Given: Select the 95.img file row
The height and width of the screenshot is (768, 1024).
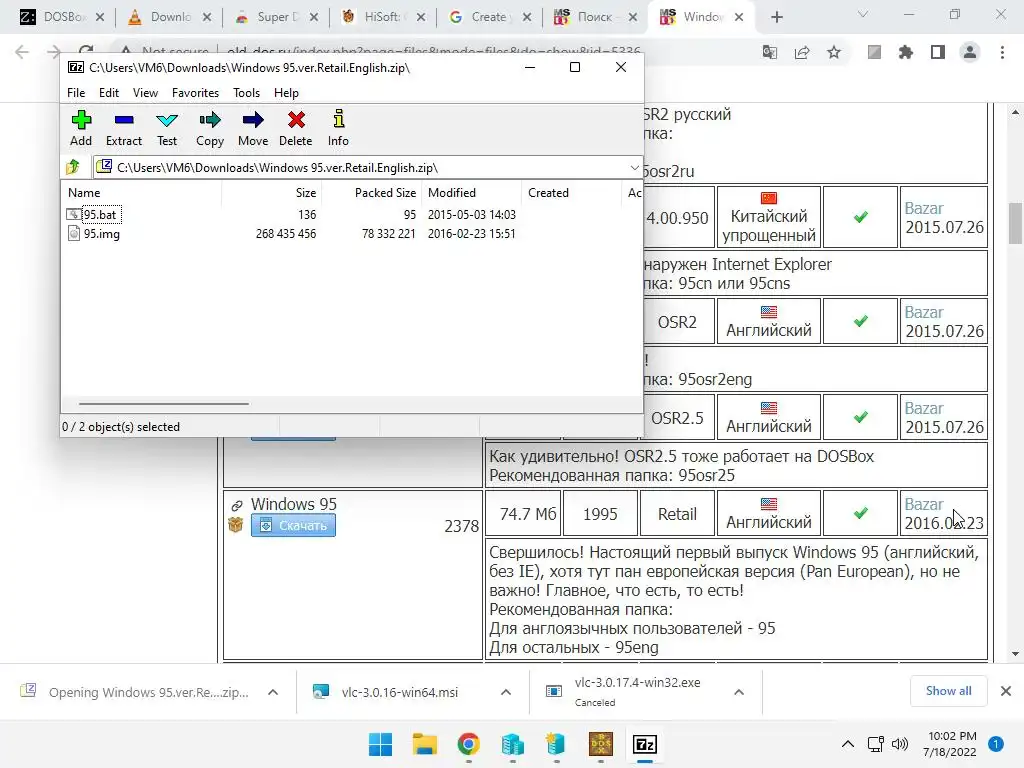Looking at the screenshot, I should (291, 234).
